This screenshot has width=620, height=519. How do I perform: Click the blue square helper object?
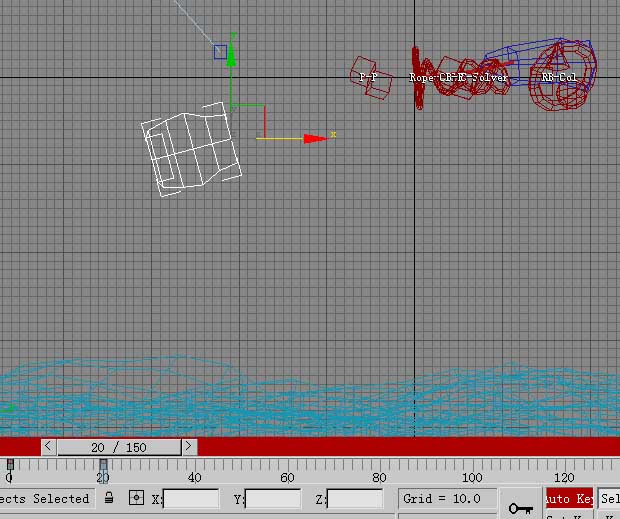[x=220, y=52]
